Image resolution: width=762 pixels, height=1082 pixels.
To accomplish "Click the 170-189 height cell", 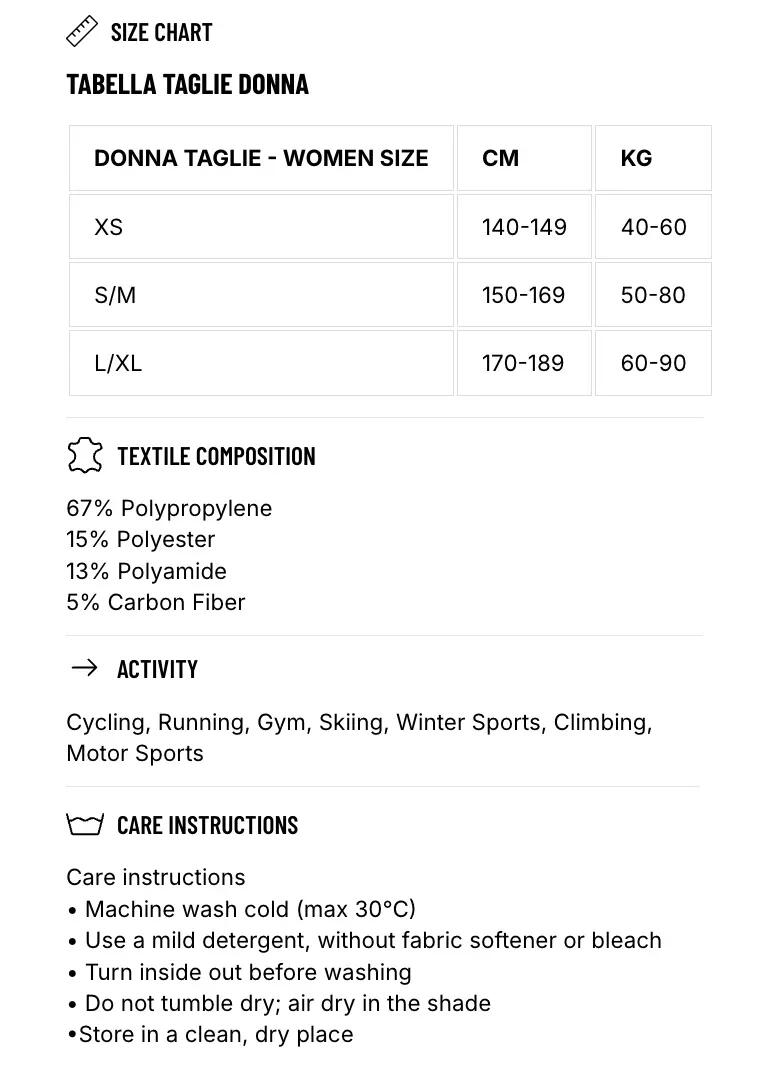I will (x=524, y=363).
